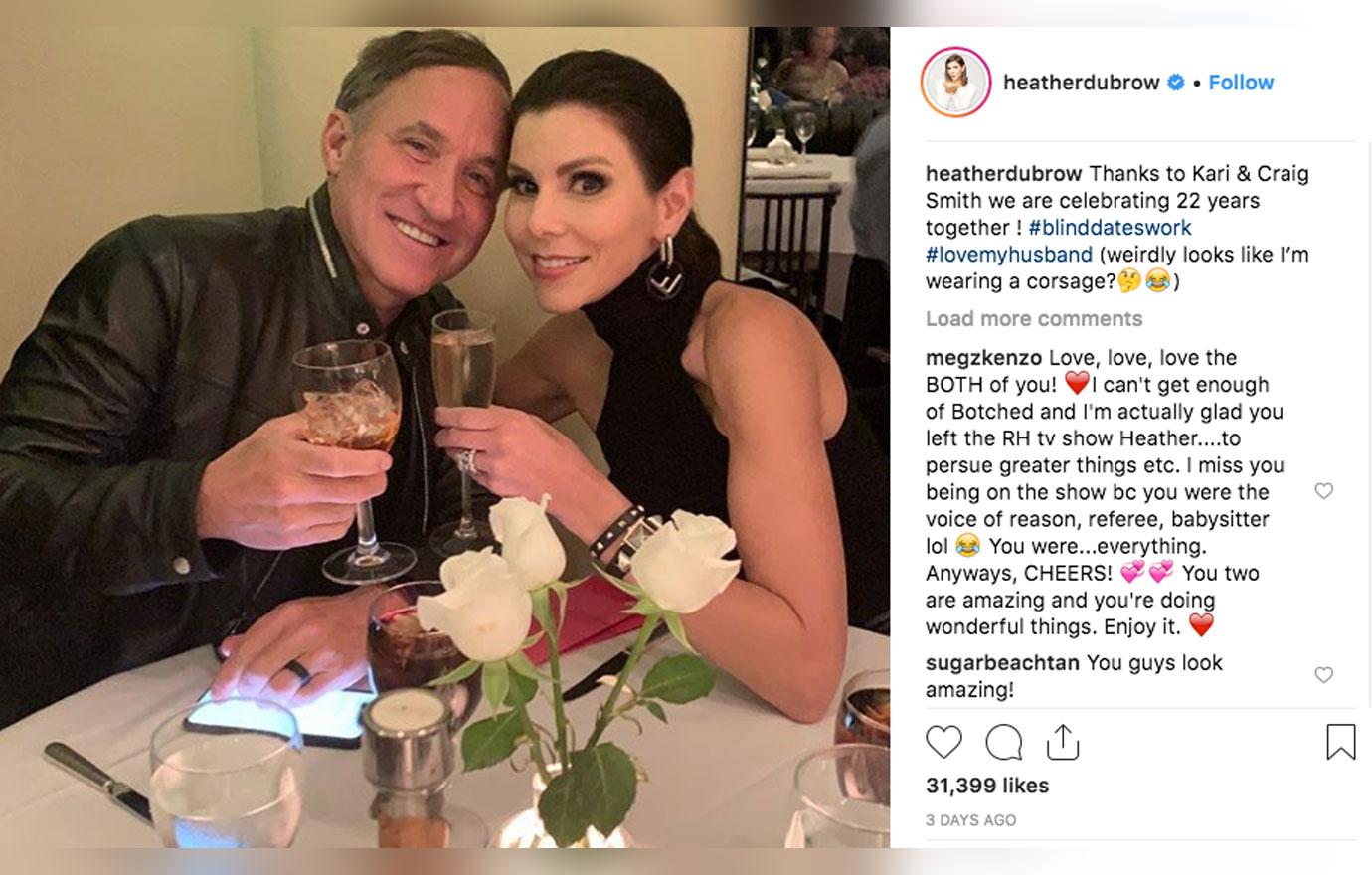Like the sugarbeachtan comment with its heart

1323,675
